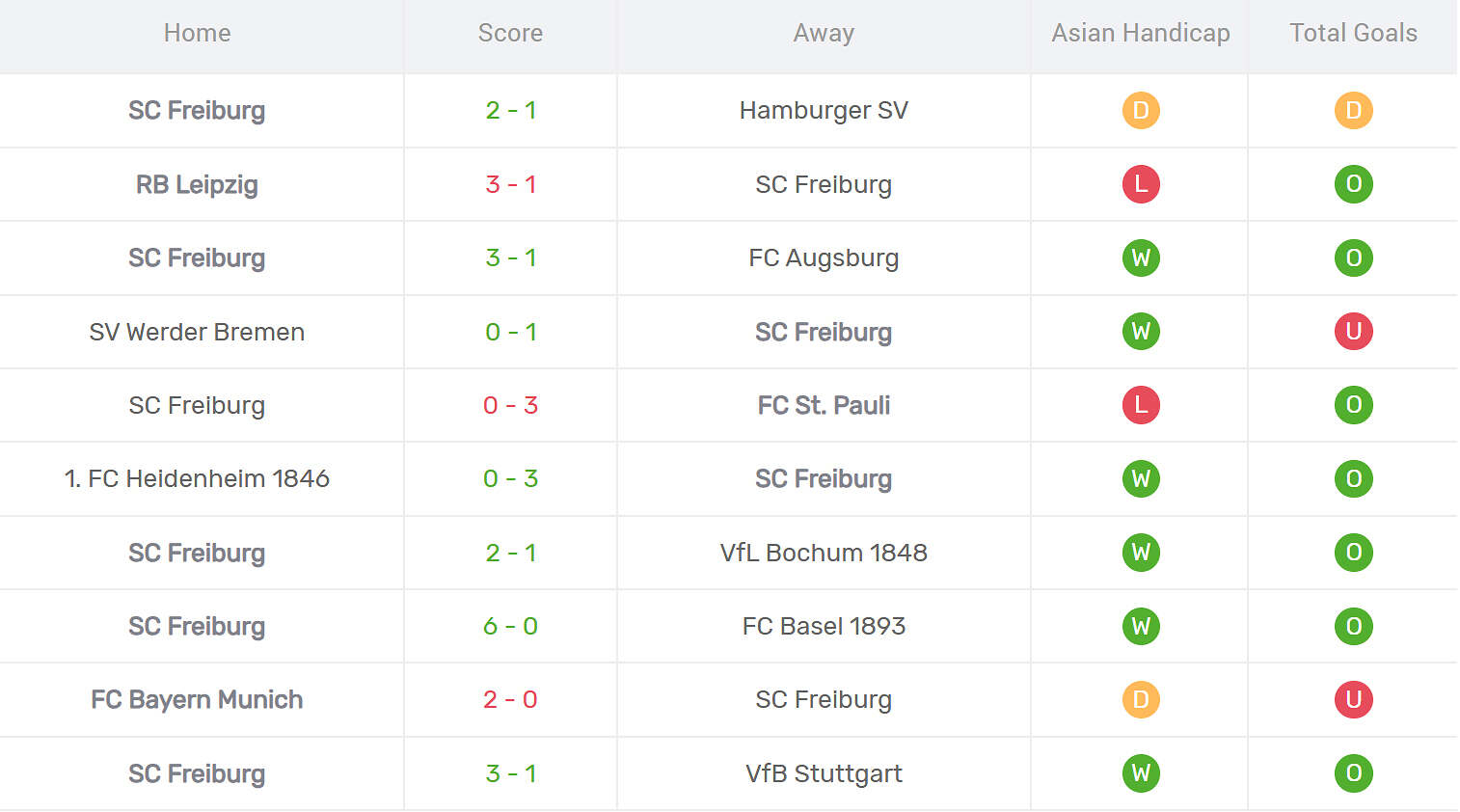
Task: Click the 6 - 0 score against FC Basel
Action: [510, 627]
